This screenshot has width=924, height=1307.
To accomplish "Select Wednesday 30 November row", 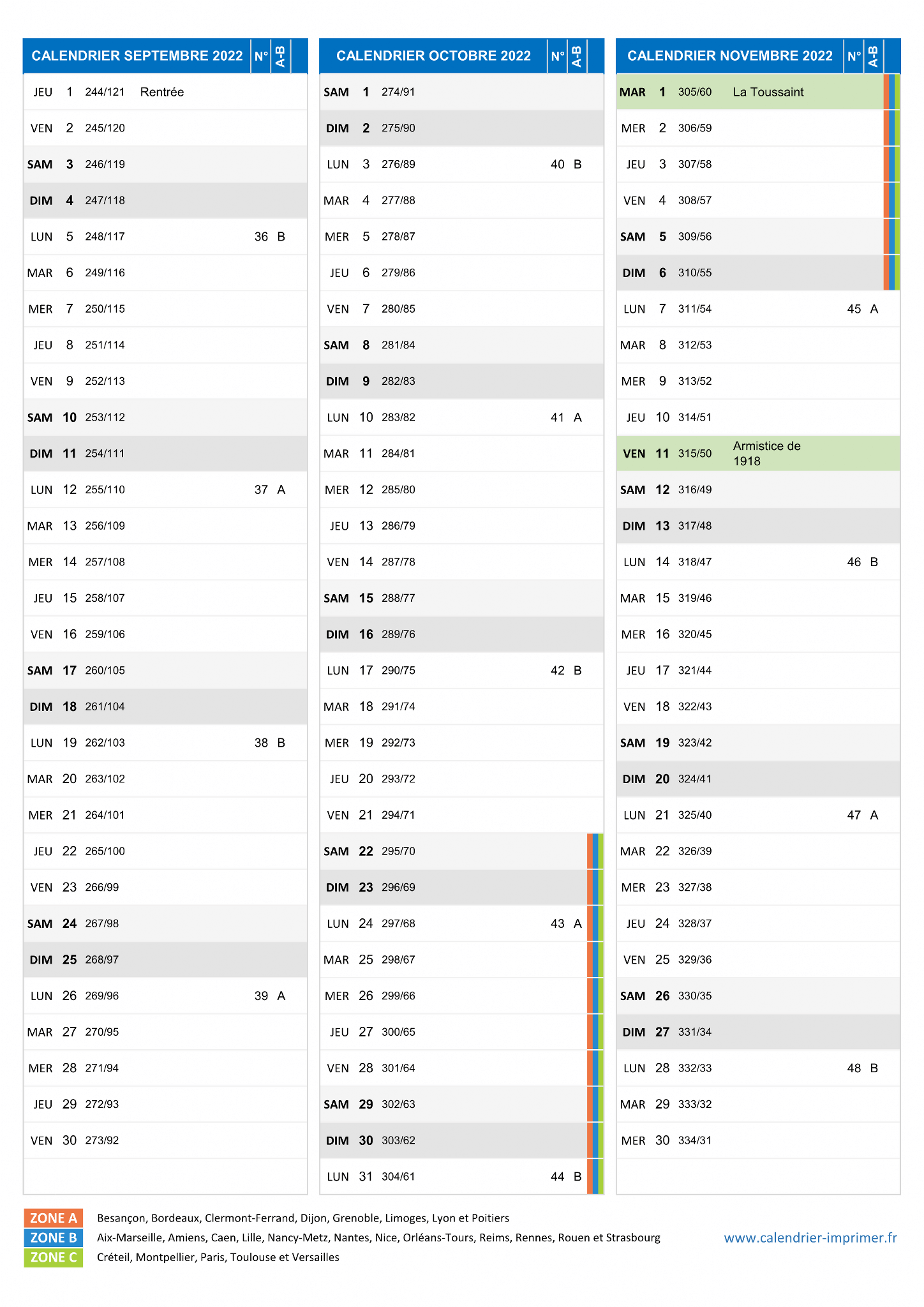I will point(758,1140).
